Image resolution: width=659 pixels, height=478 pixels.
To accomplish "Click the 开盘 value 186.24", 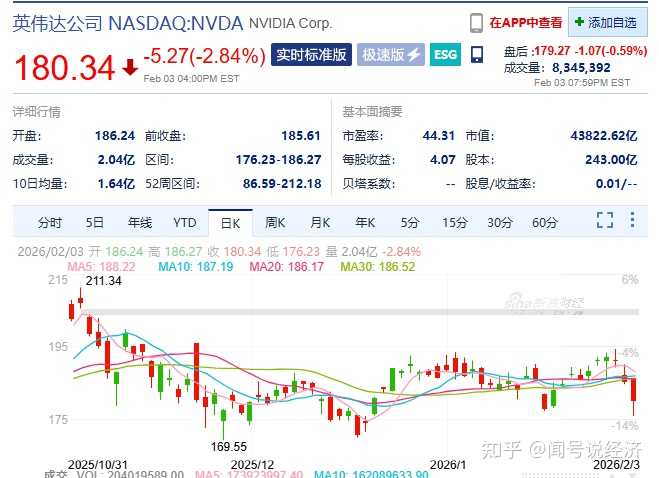I will tap(115, 136).
